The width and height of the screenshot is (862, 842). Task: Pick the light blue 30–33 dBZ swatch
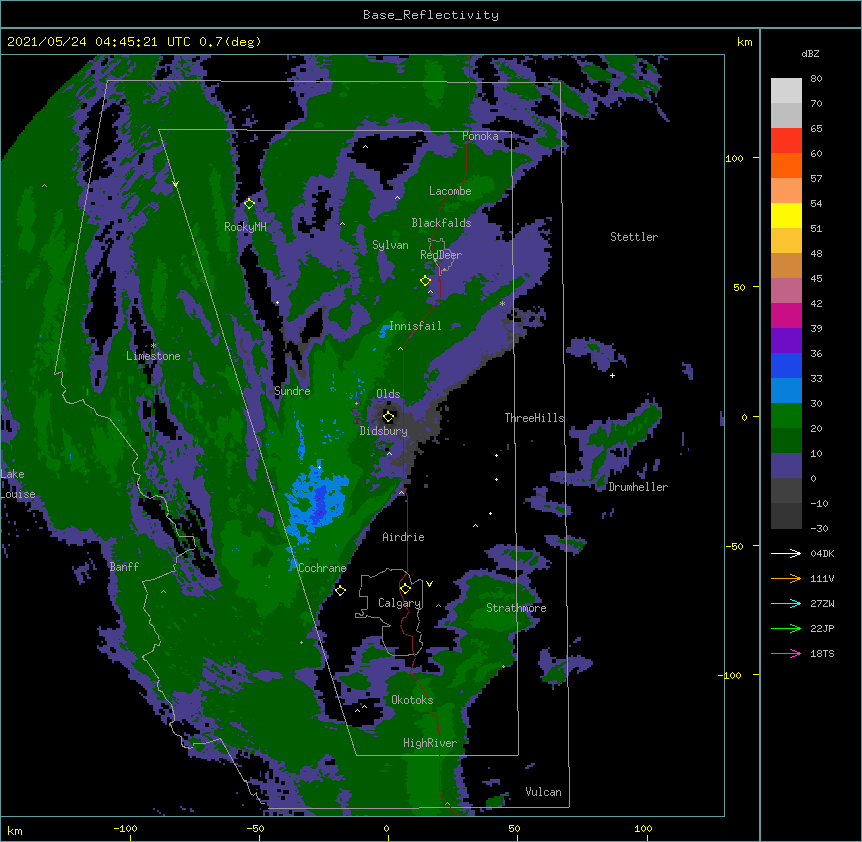(786, 391)
